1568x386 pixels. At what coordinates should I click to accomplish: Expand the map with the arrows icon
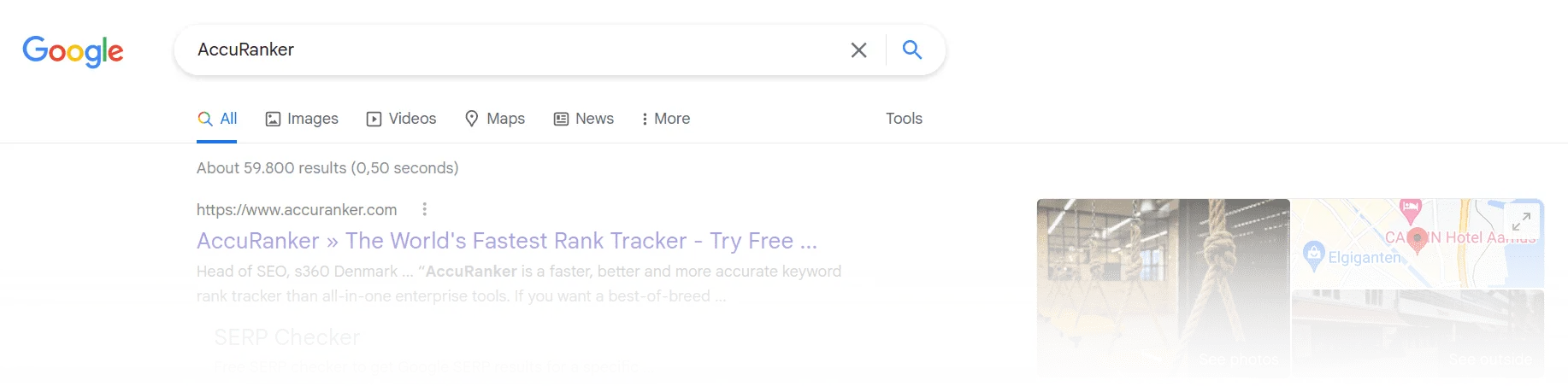pyautogui.click(x=1521, y=222)
